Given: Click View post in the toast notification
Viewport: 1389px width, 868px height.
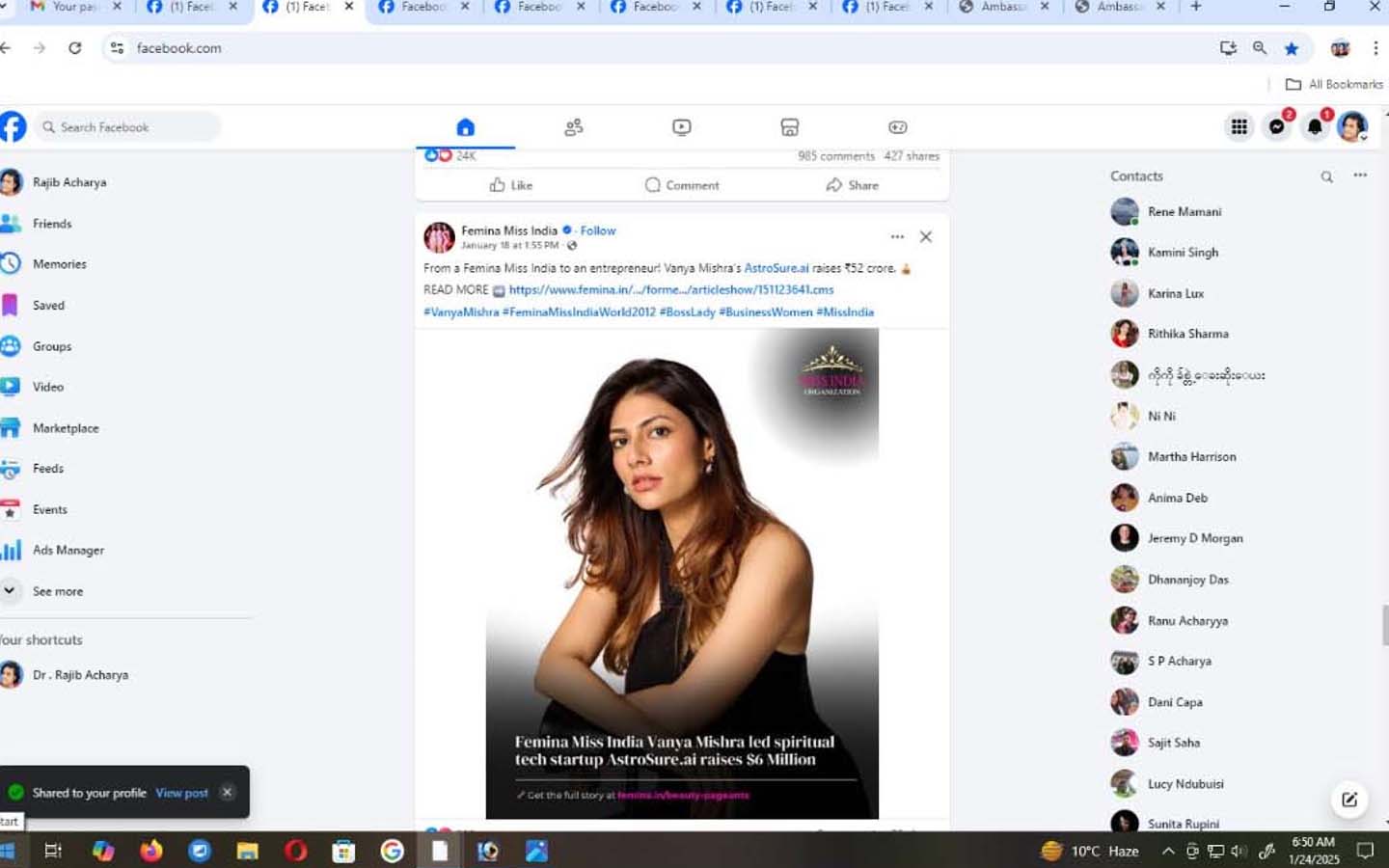Looking at the screenshot, I should [x=182, y=793].
